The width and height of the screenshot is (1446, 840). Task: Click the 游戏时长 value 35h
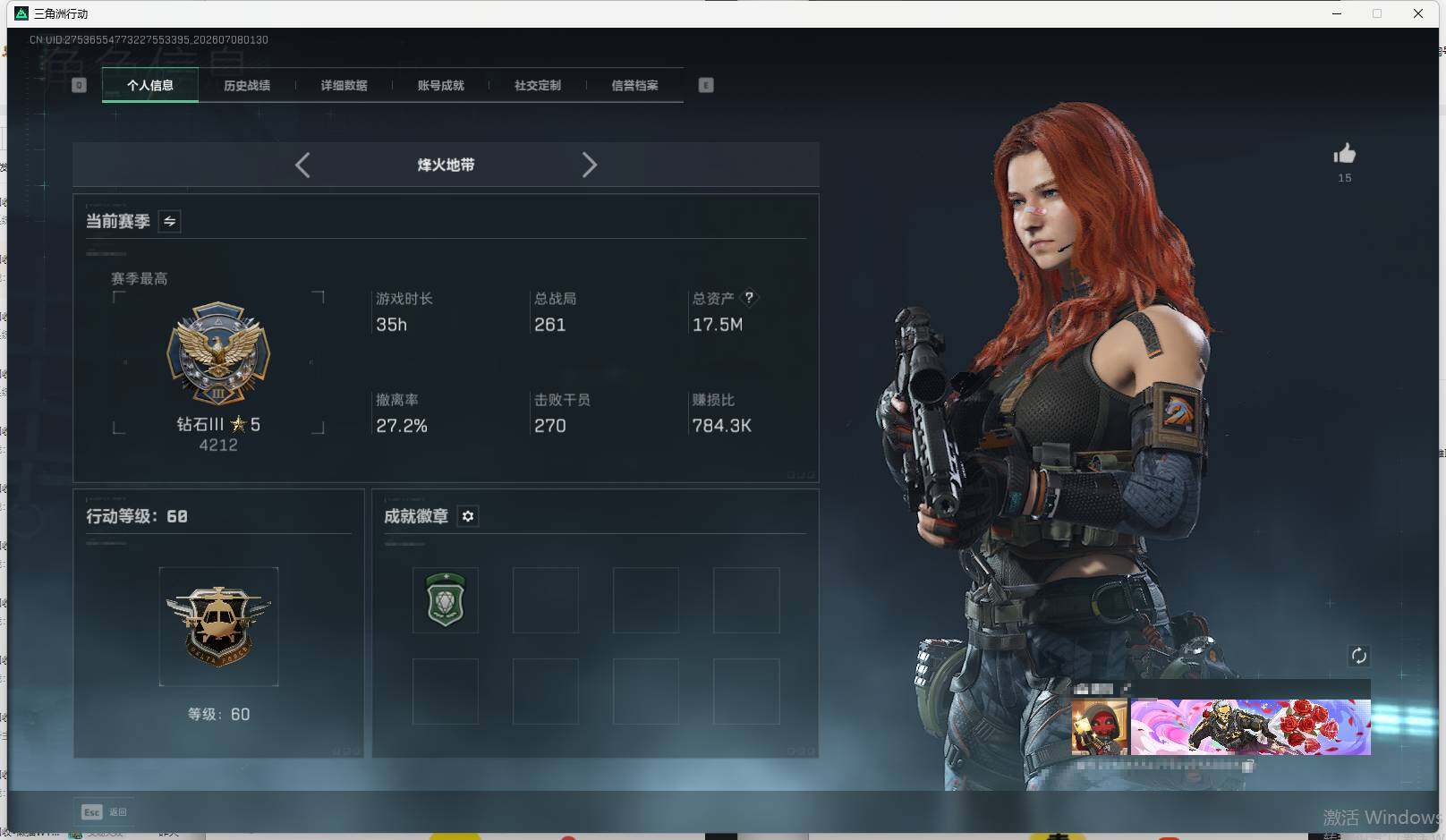click(x=391, y=325)
